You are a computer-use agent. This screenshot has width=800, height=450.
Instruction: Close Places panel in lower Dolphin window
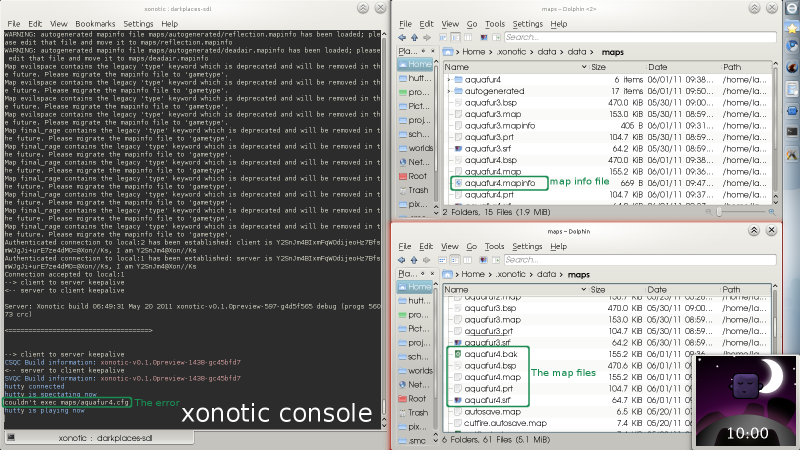(x=433, y=273)
